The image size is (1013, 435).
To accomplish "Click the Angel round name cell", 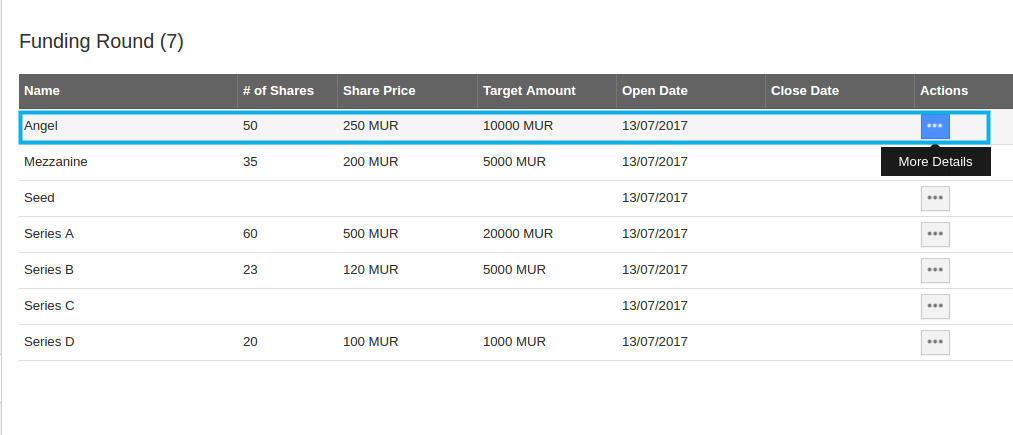I will tap(42, 126).
